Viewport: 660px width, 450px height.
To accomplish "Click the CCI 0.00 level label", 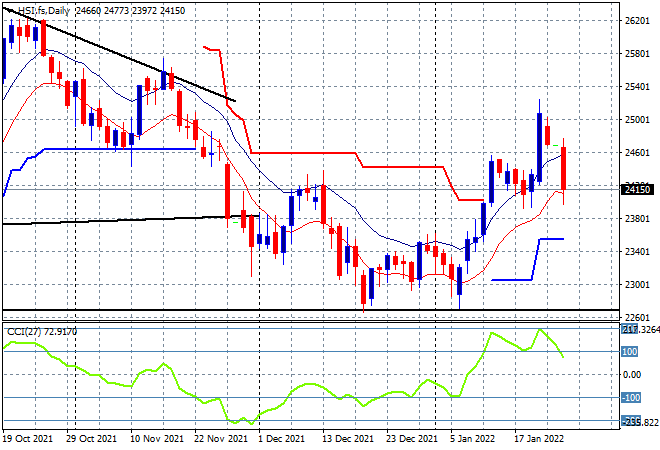I will tap(631, 375).
